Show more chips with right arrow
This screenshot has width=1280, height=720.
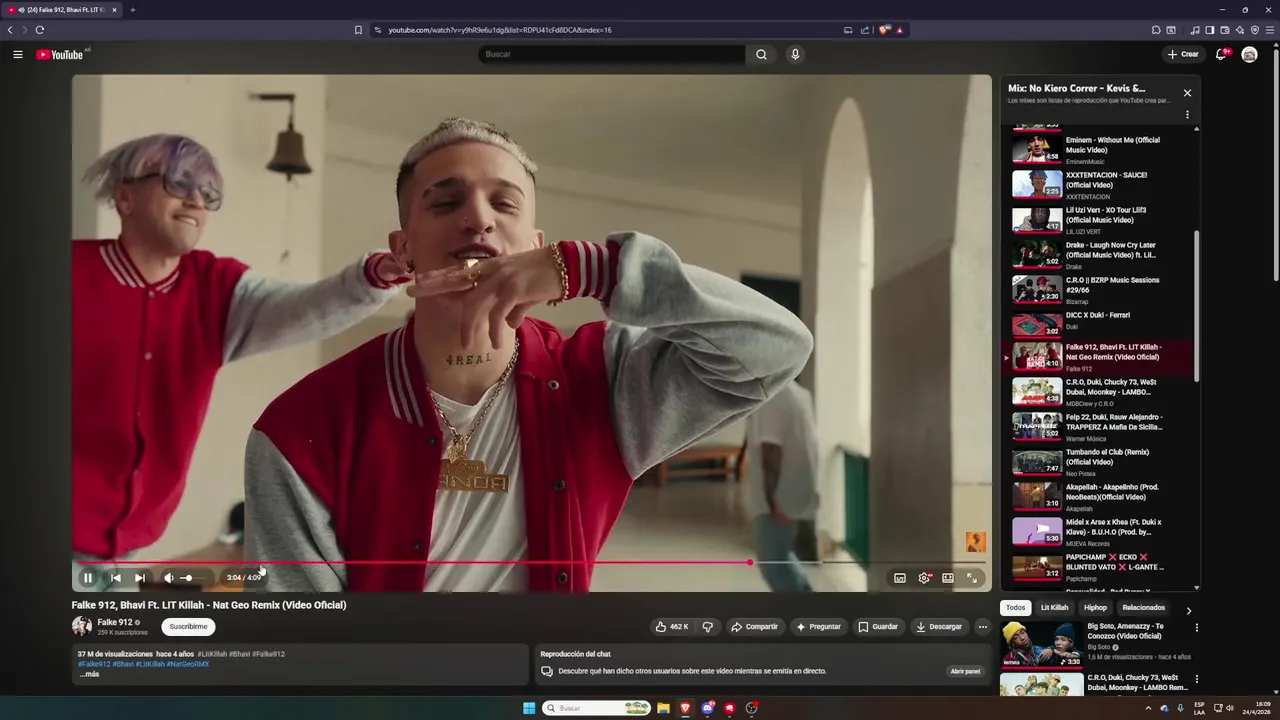click(x=1188, y=610)
